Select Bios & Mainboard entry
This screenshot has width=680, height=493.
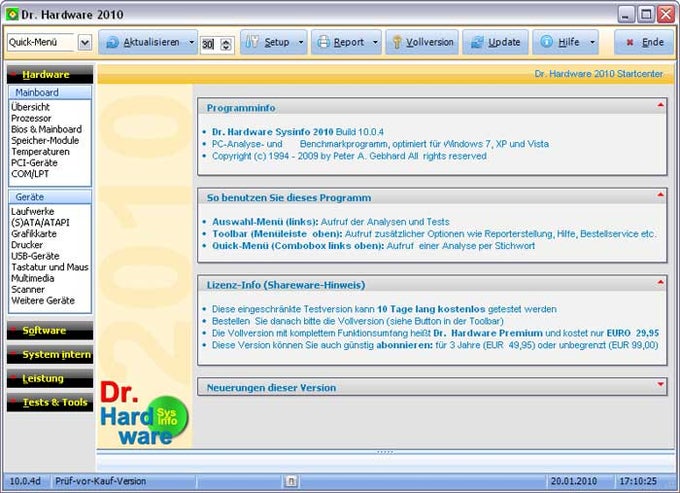pos(46,129)
